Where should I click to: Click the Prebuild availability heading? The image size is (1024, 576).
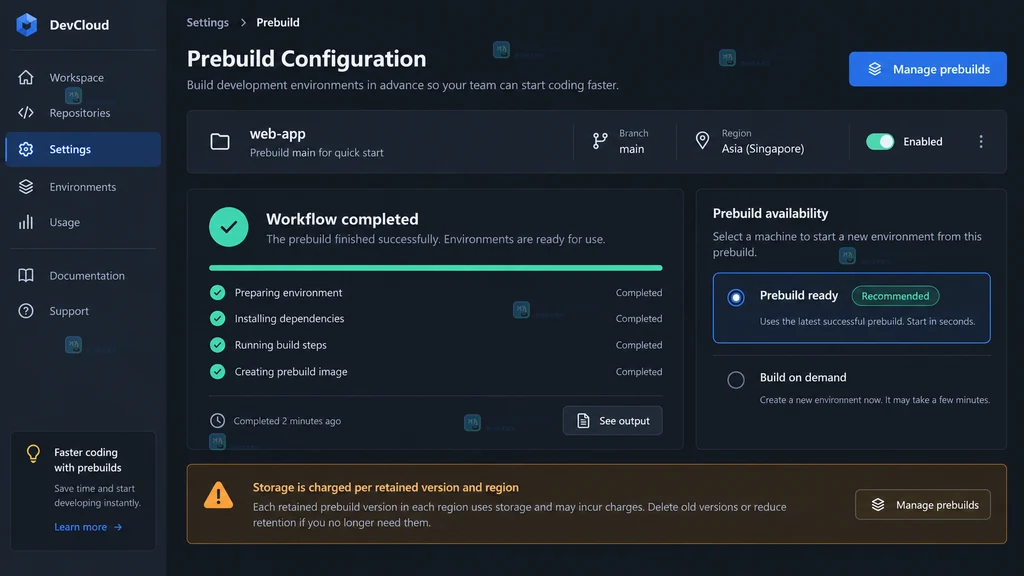tap(771, 214)
